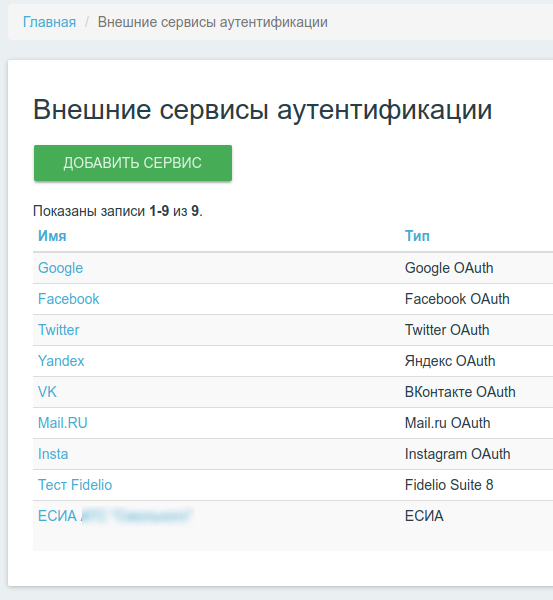Image resolution: width=553 pixels, height=600 pixels.
Task: Select the Яндекс OAuth type cell
Action: pos(450,361)
